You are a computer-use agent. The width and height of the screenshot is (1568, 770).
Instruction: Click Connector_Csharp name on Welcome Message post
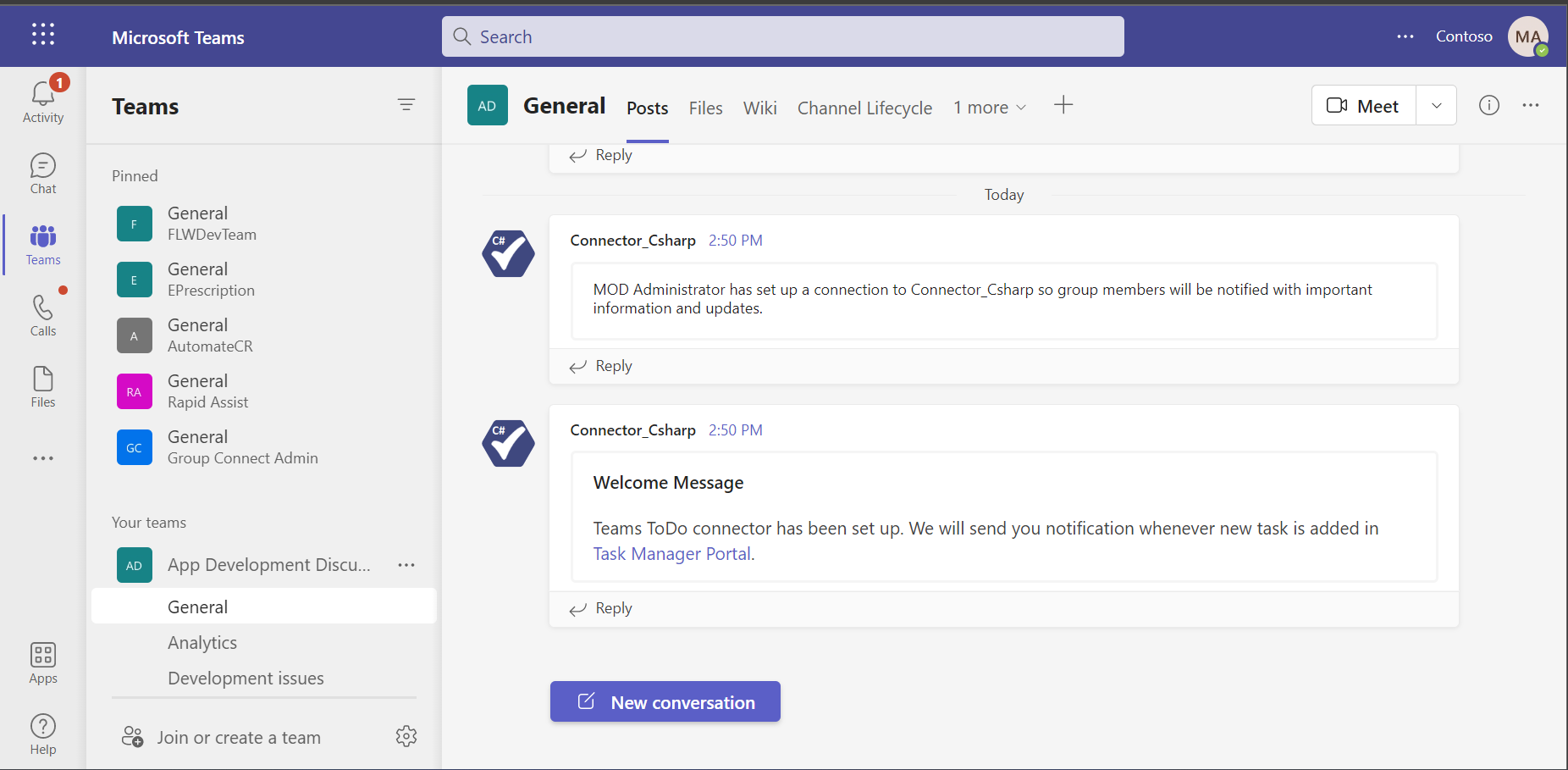click(x=632, y=430)
